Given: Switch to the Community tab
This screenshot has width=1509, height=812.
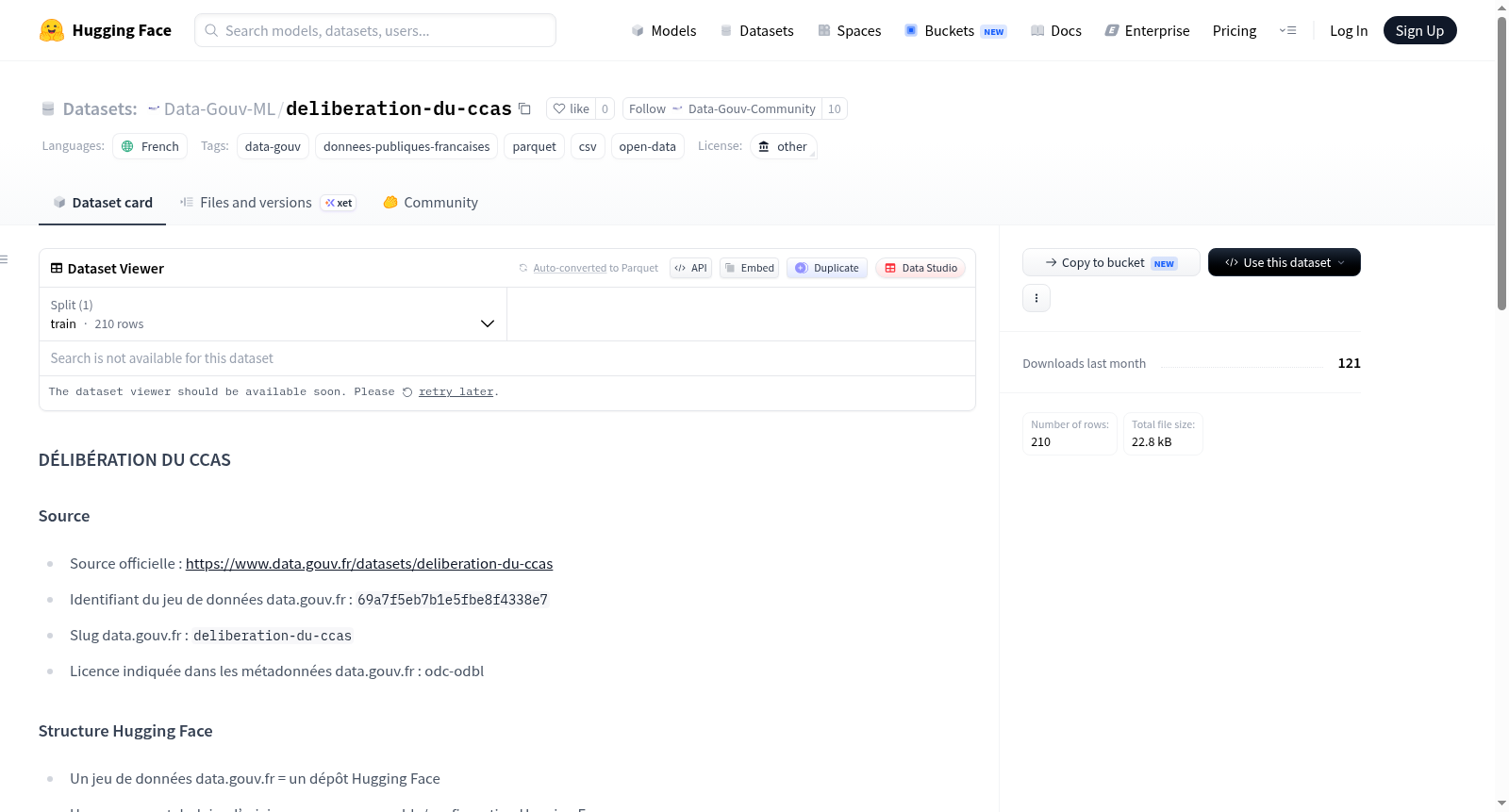Looking at the screenshot, I should 430,203.
